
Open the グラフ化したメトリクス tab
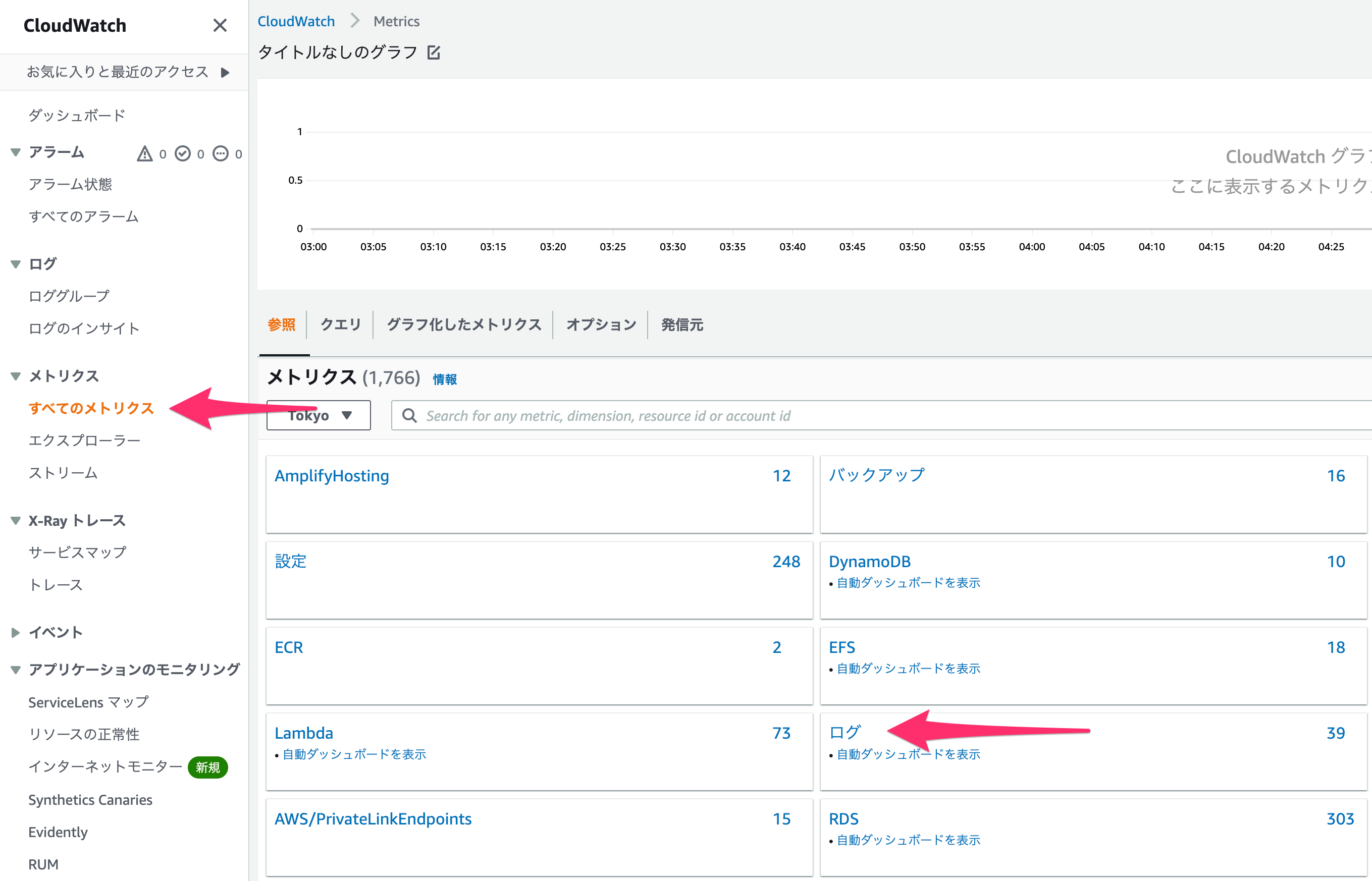tap(464, 324)
